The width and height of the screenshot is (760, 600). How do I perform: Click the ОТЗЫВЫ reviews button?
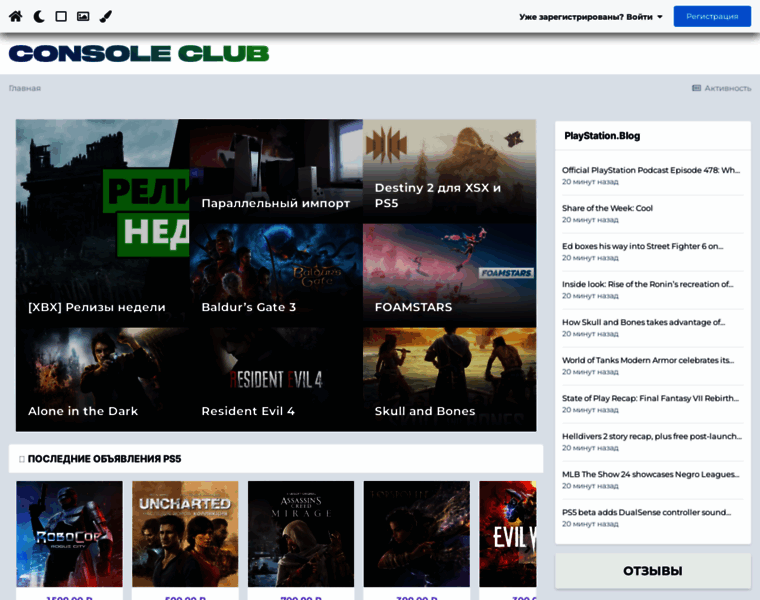tap(652, 571)
